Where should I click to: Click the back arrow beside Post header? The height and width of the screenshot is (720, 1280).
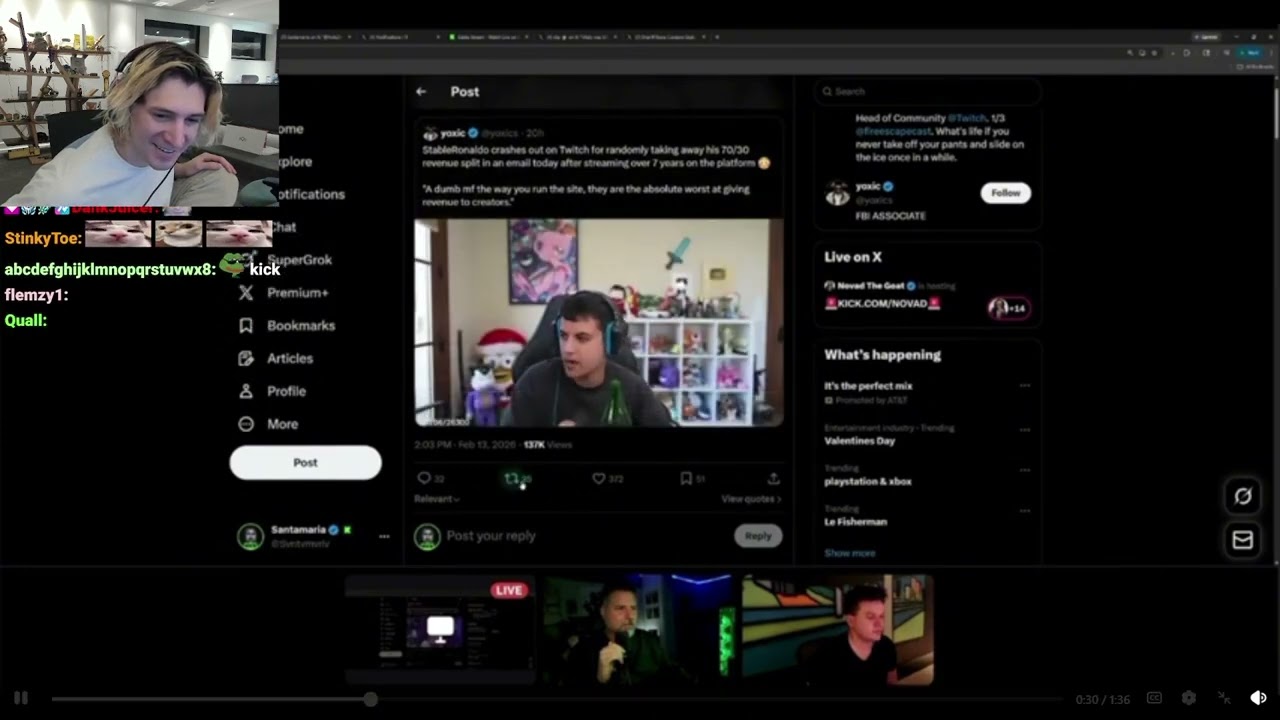[421, 91]
